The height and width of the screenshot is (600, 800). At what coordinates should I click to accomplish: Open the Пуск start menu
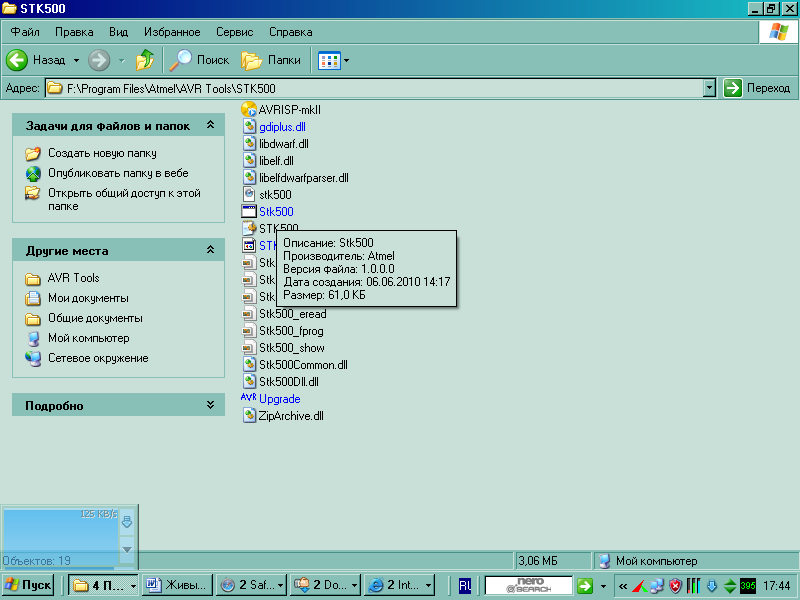click(28, 585)
